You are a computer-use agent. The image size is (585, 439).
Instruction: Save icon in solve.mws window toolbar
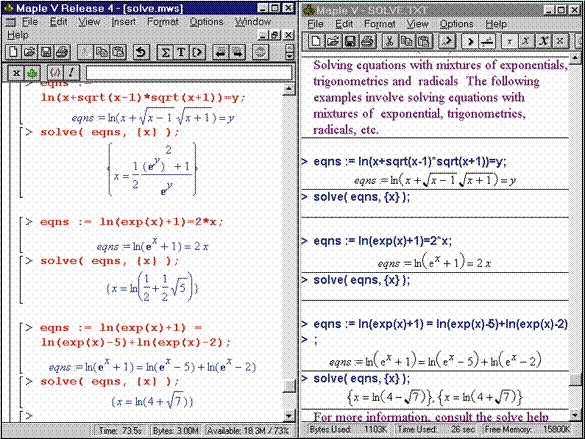[46, 52]
